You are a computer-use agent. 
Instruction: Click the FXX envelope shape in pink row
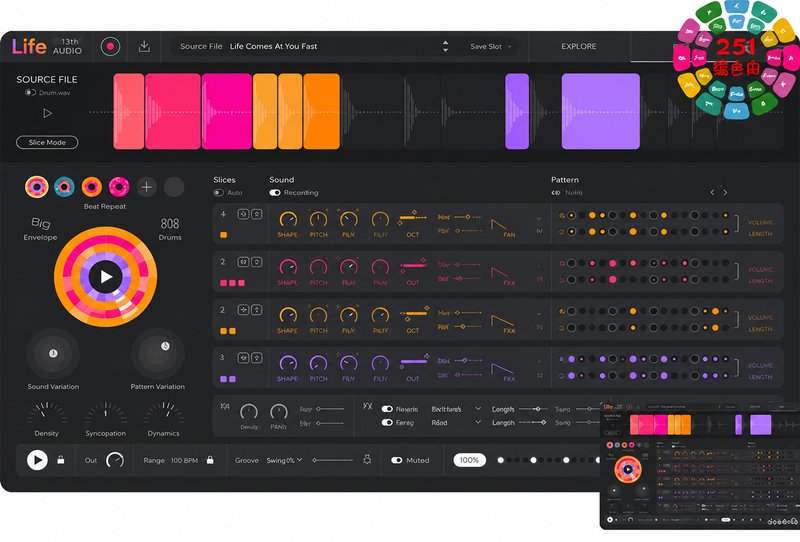[498, 273]
